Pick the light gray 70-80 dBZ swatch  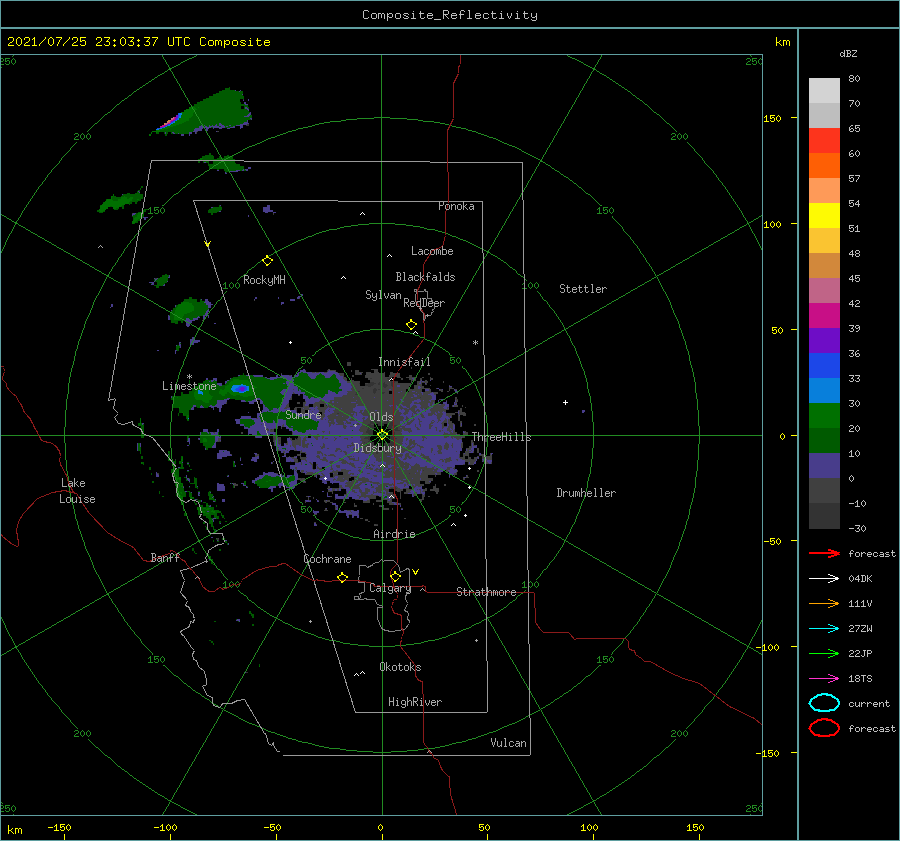coord(824,90)
